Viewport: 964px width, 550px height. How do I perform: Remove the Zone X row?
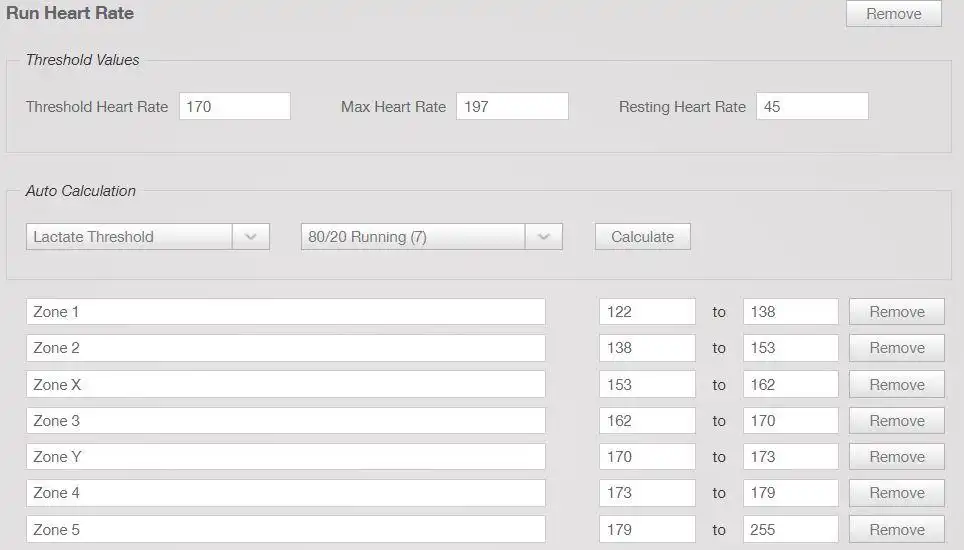coord(897,385)
